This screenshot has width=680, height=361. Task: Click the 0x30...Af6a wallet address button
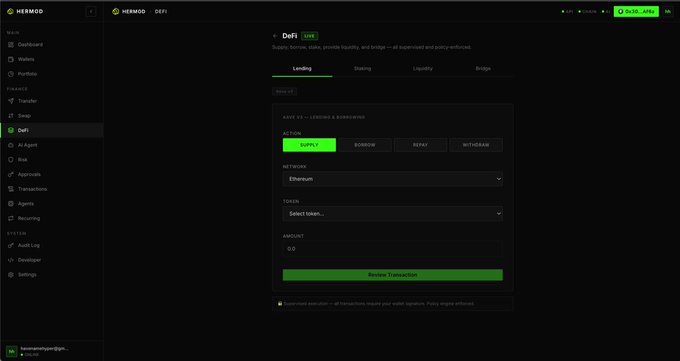pos(636,12)
